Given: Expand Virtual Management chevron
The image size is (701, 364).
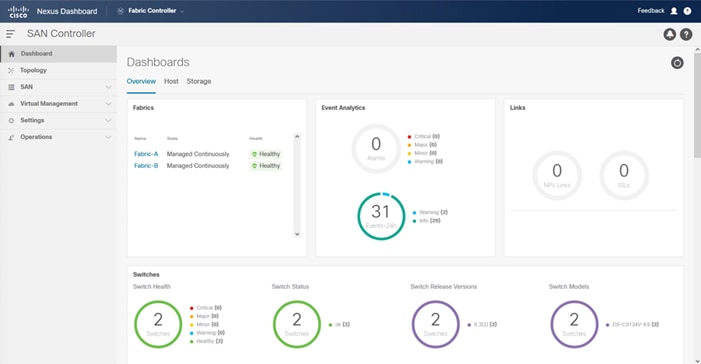Looking at the screenshot, I should [x=108, y=104].
